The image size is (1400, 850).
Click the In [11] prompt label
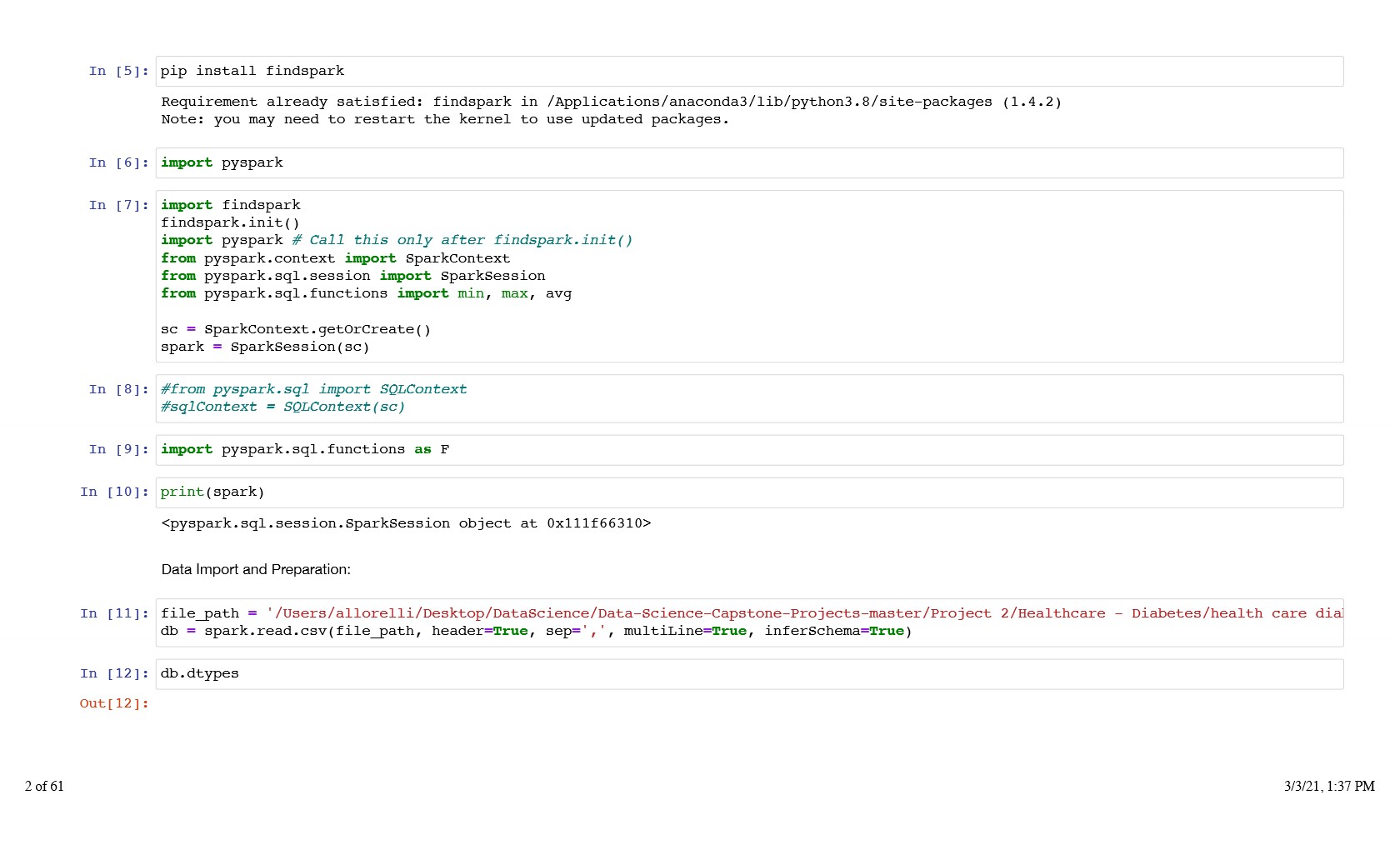pyautogui.click(x=114, y=614)
